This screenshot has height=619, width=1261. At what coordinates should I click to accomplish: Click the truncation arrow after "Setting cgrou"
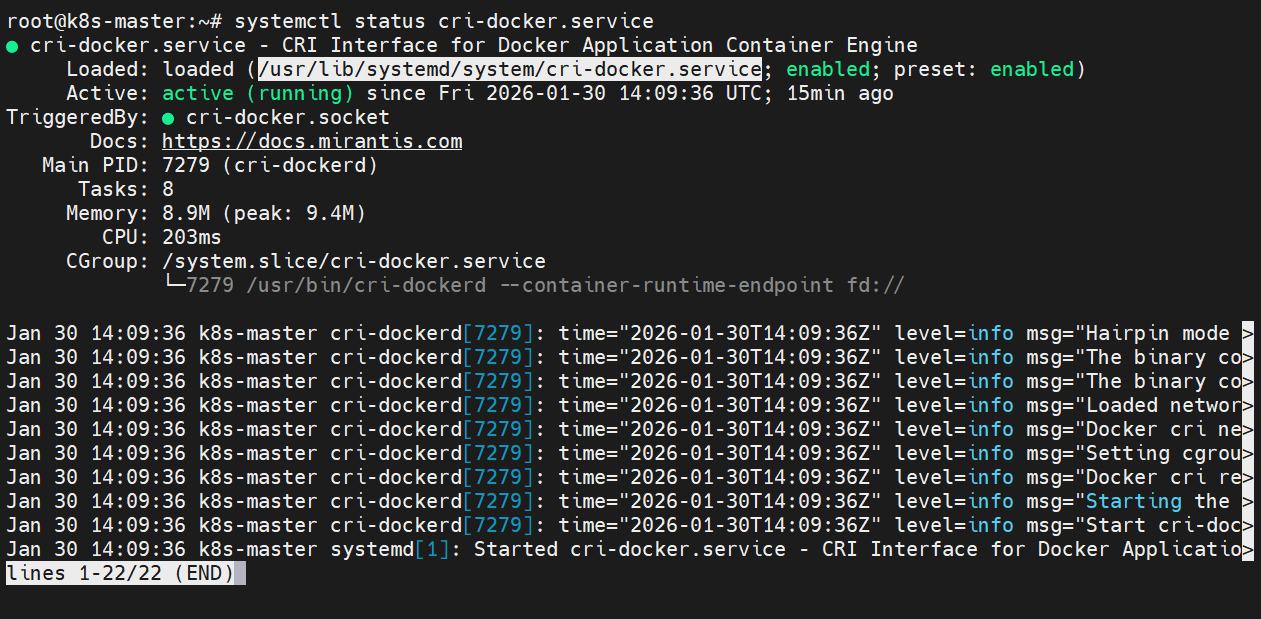tap(1247, 454)
